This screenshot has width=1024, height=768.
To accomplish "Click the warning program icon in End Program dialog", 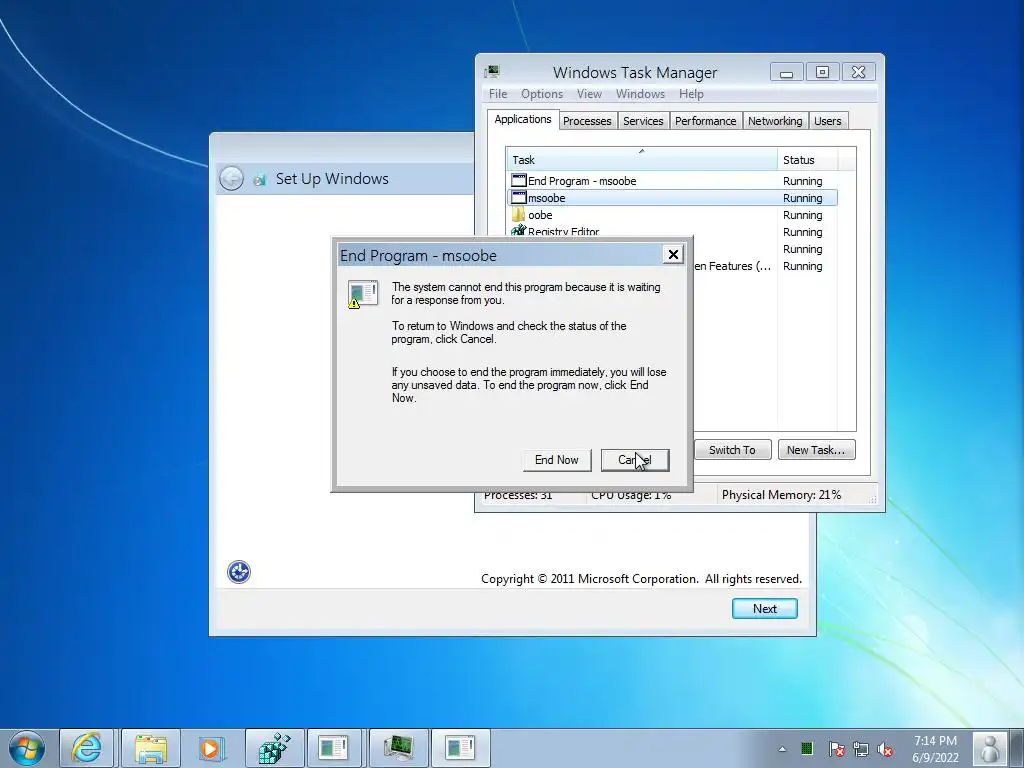I will tap(362, 294).
